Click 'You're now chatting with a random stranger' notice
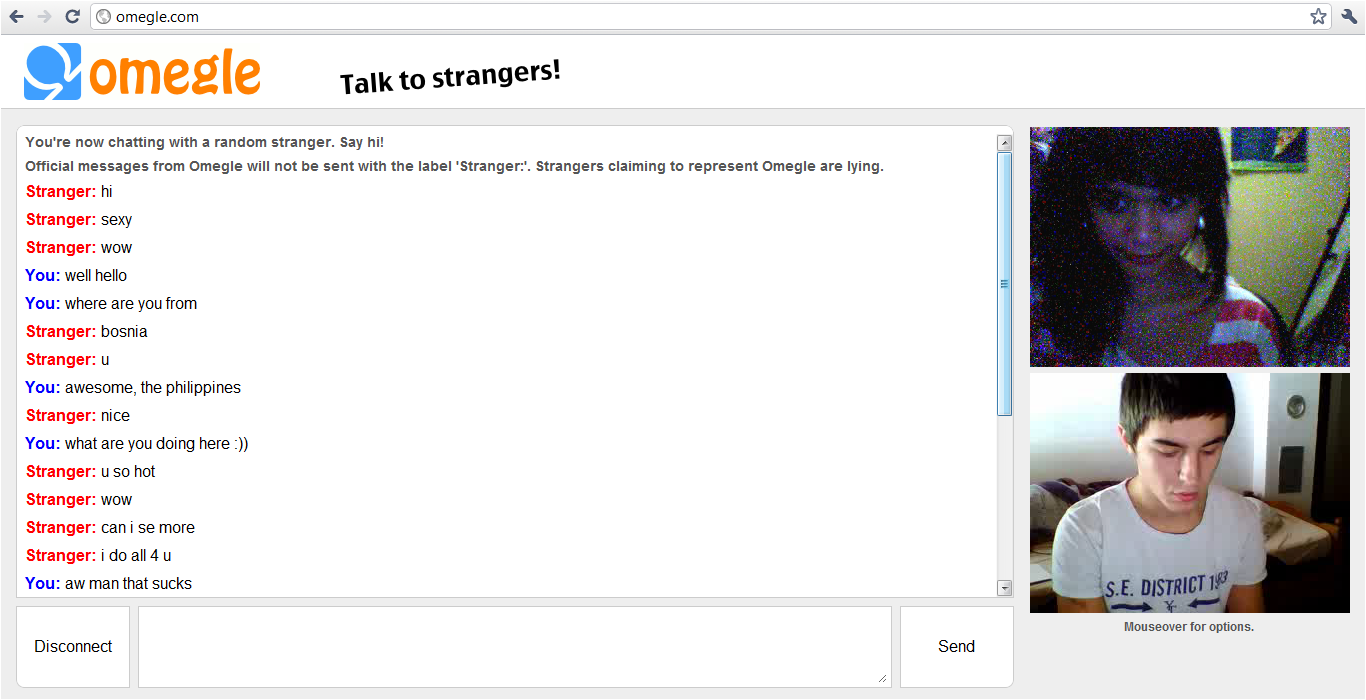Image resolution: width=1366 pixels, height=700 pixels. (205, 142)
